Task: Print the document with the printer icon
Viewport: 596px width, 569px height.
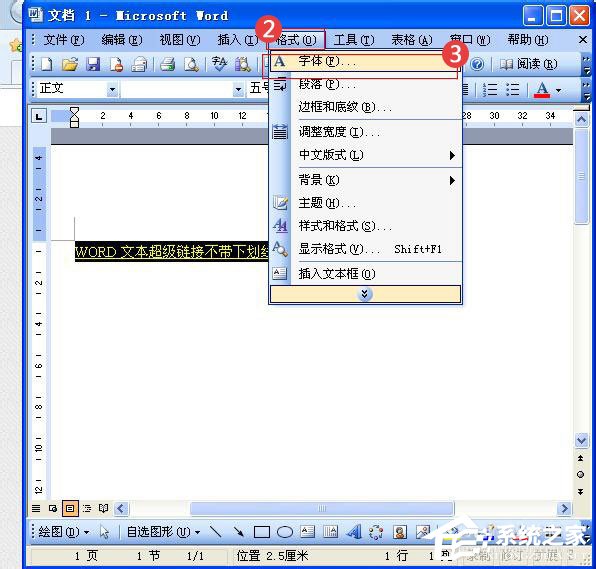Action: point(168,64)
